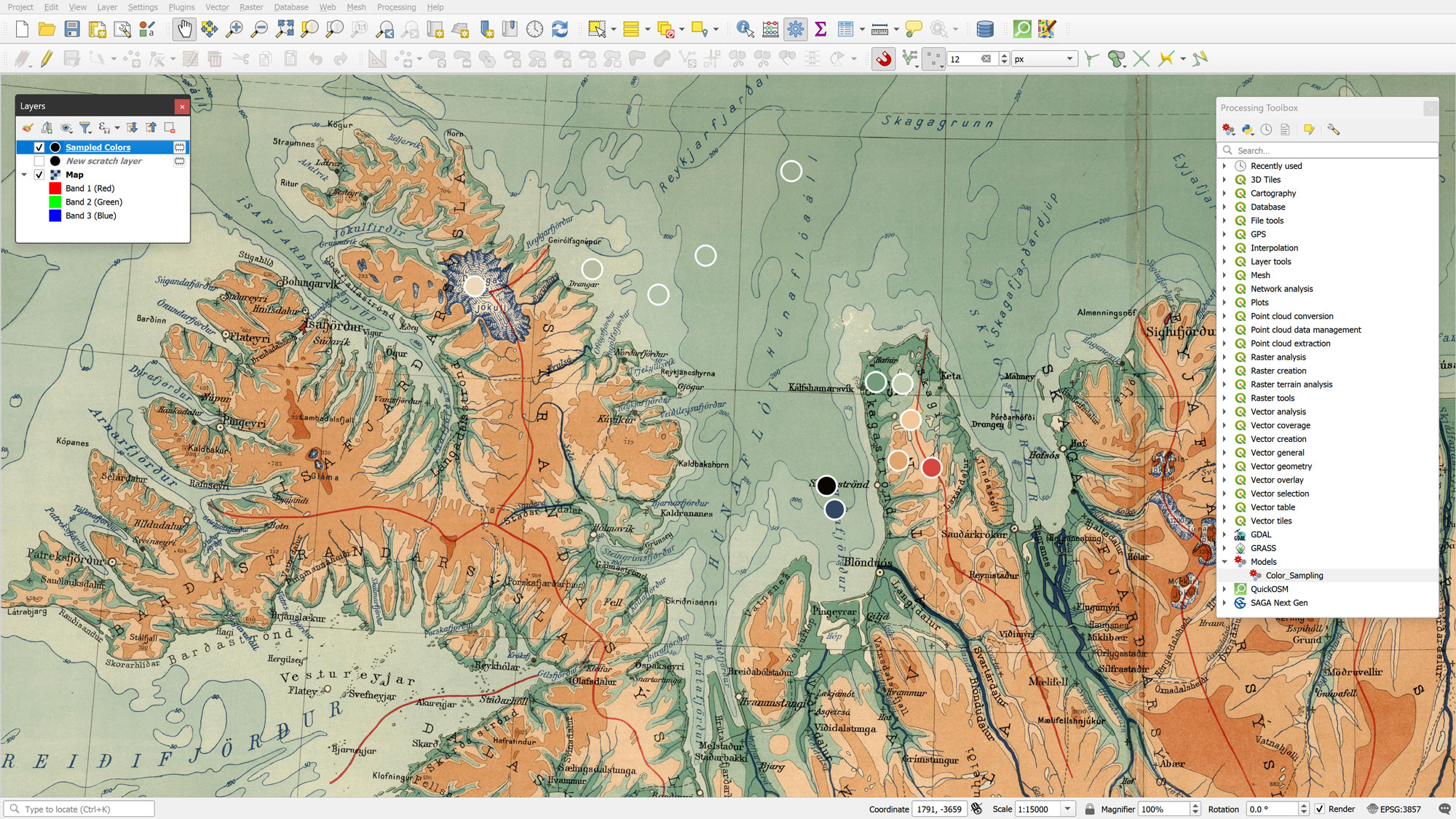This screenshot has width=1456, height=819.
Task: Click the EPSG:3857 CRS button
Action: 1394,809
